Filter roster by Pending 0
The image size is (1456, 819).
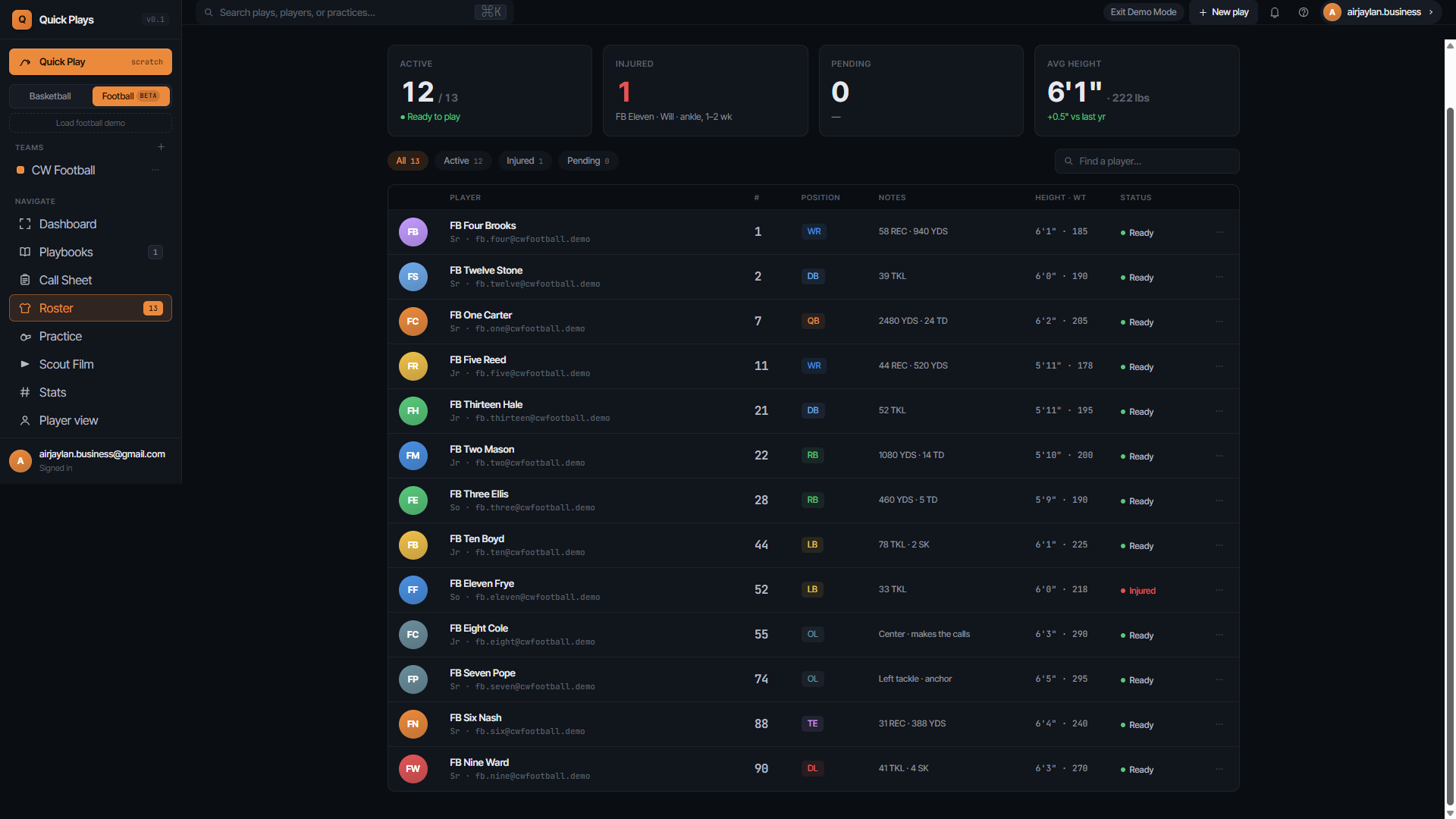pos(588,161)
